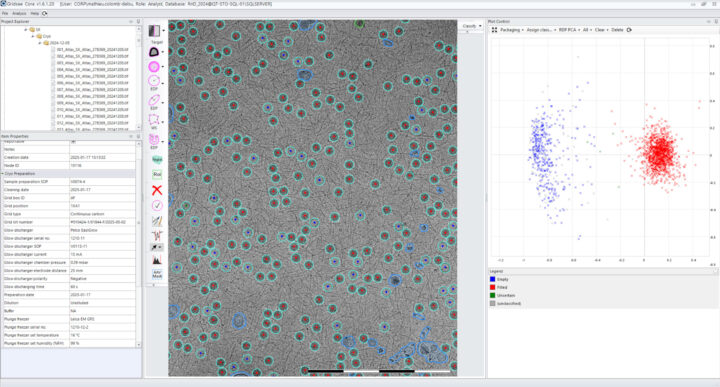Click the green RoI tool icon
The image size is (720, 387).
tap(157, 174)
